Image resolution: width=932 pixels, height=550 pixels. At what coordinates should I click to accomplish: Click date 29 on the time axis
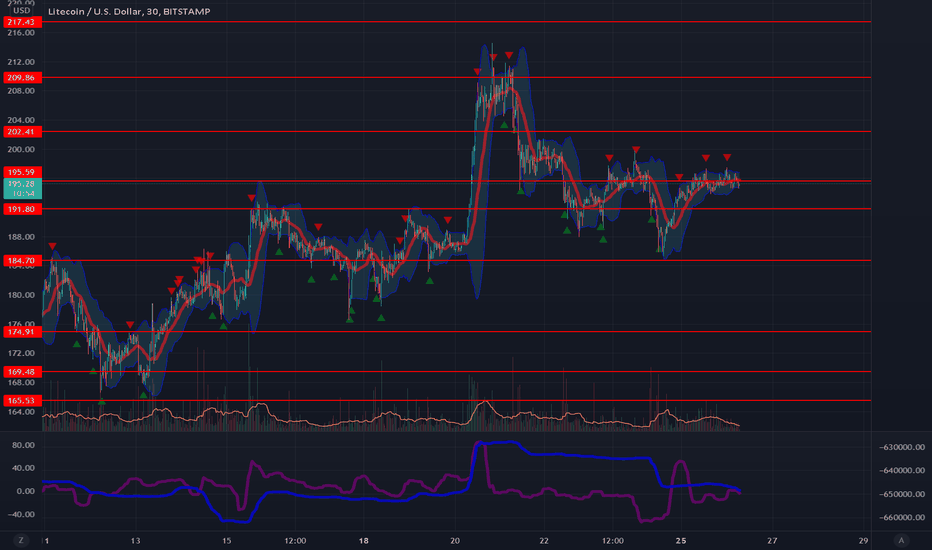point(863,540)
